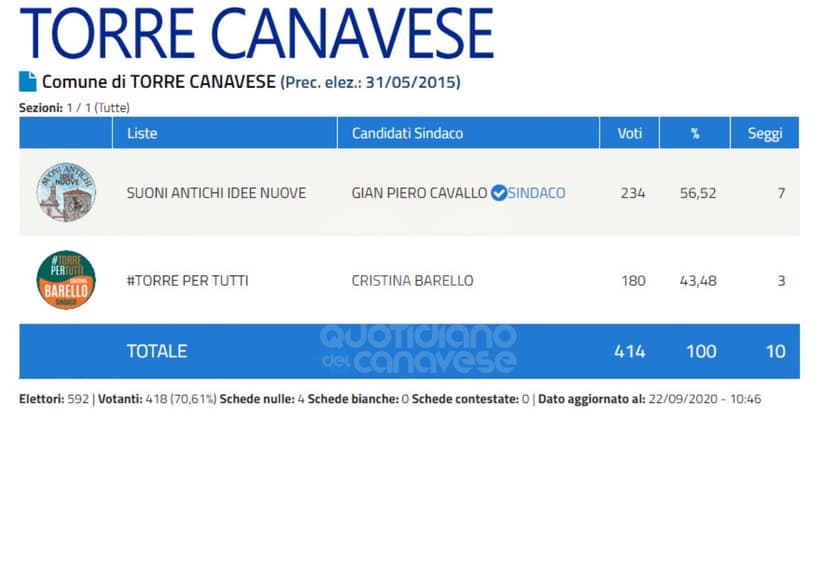Viewport: 828px width, 578px height.
Task: Click the TOTALE row label
Action: click(x=156, y=351)
